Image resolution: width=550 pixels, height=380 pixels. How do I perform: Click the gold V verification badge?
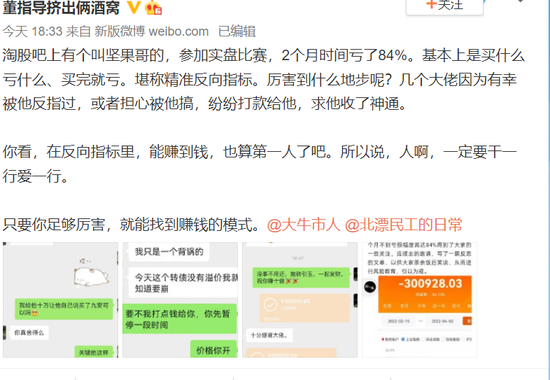[133, 7]
